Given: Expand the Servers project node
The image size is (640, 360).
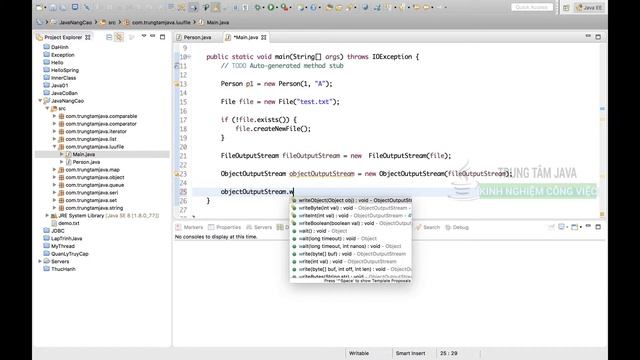Looking at the screenshot, I should pos(40,262).
